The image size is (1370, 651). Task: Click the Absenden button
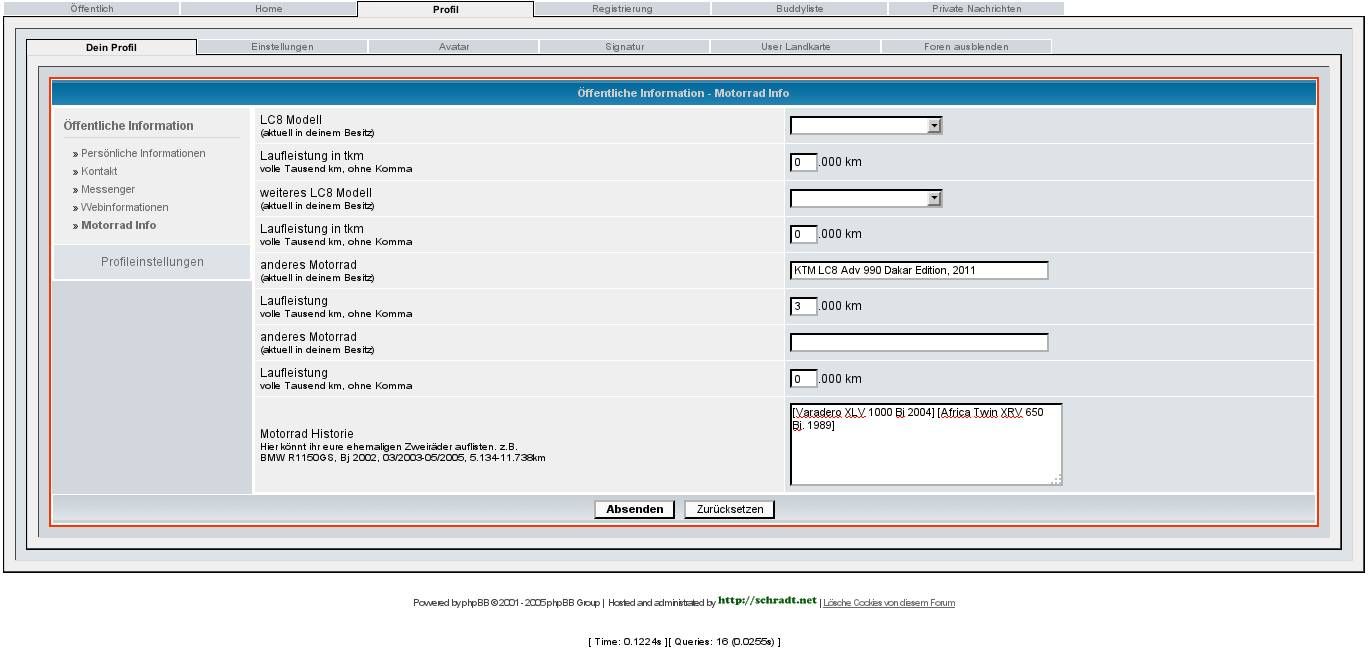click(x=634, y=510)
